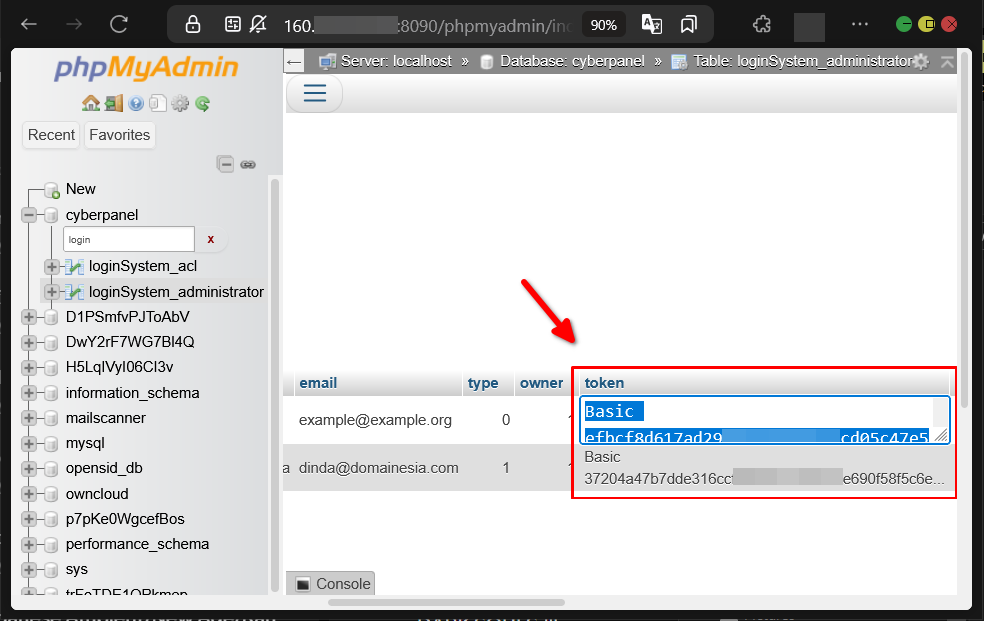Open the Recent tables tab
Image resolution: width=984 pixels, height=621 pixels.
[x=51, y=135]
